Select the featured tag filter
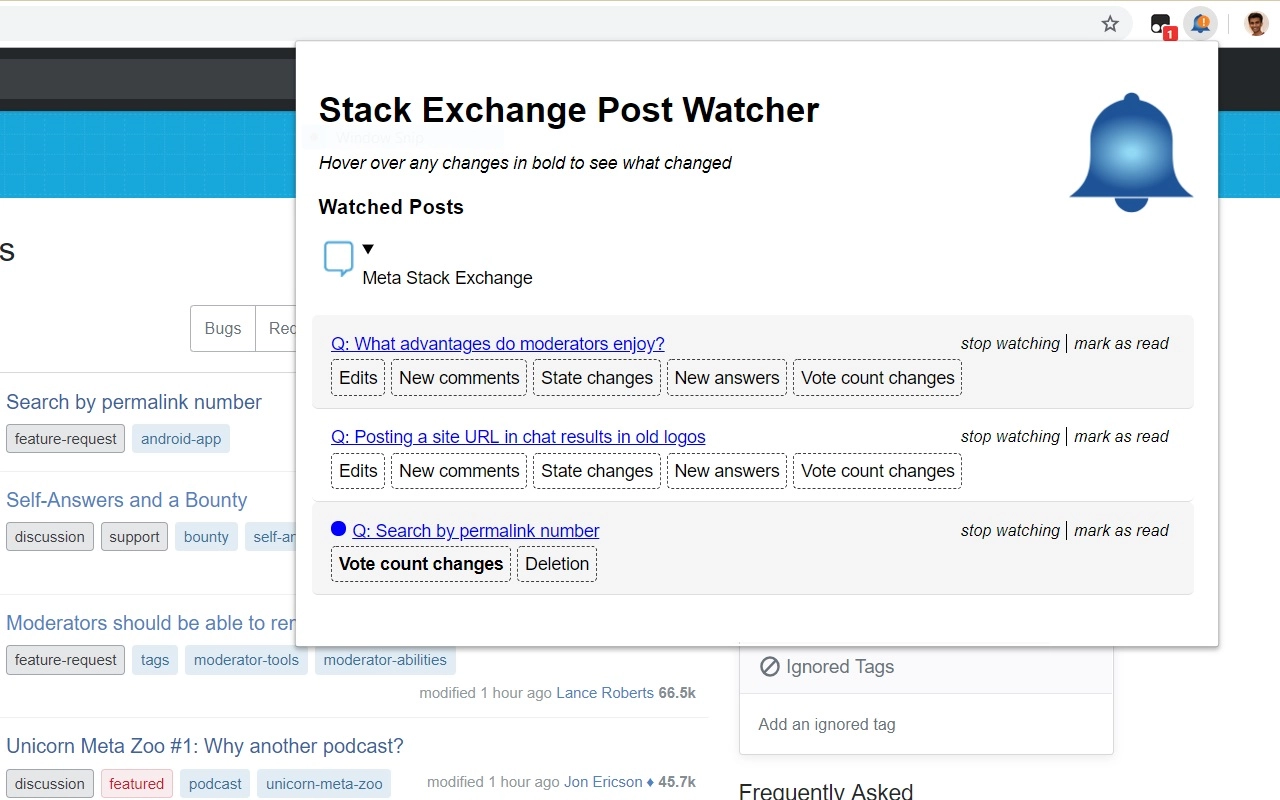The image size is (1280, 800). [136, 784]
